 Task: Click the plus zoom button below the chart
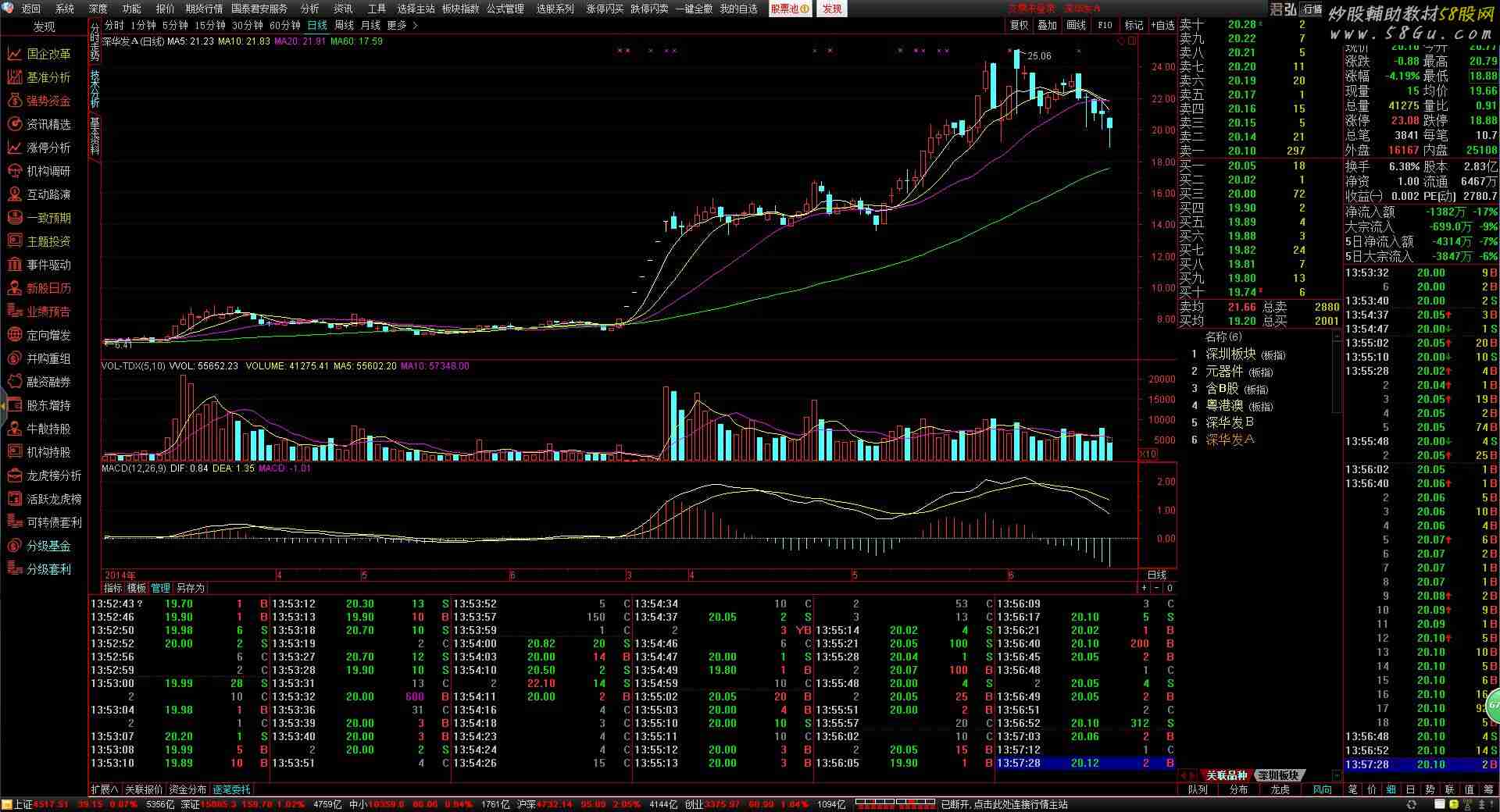[1145, 588]
